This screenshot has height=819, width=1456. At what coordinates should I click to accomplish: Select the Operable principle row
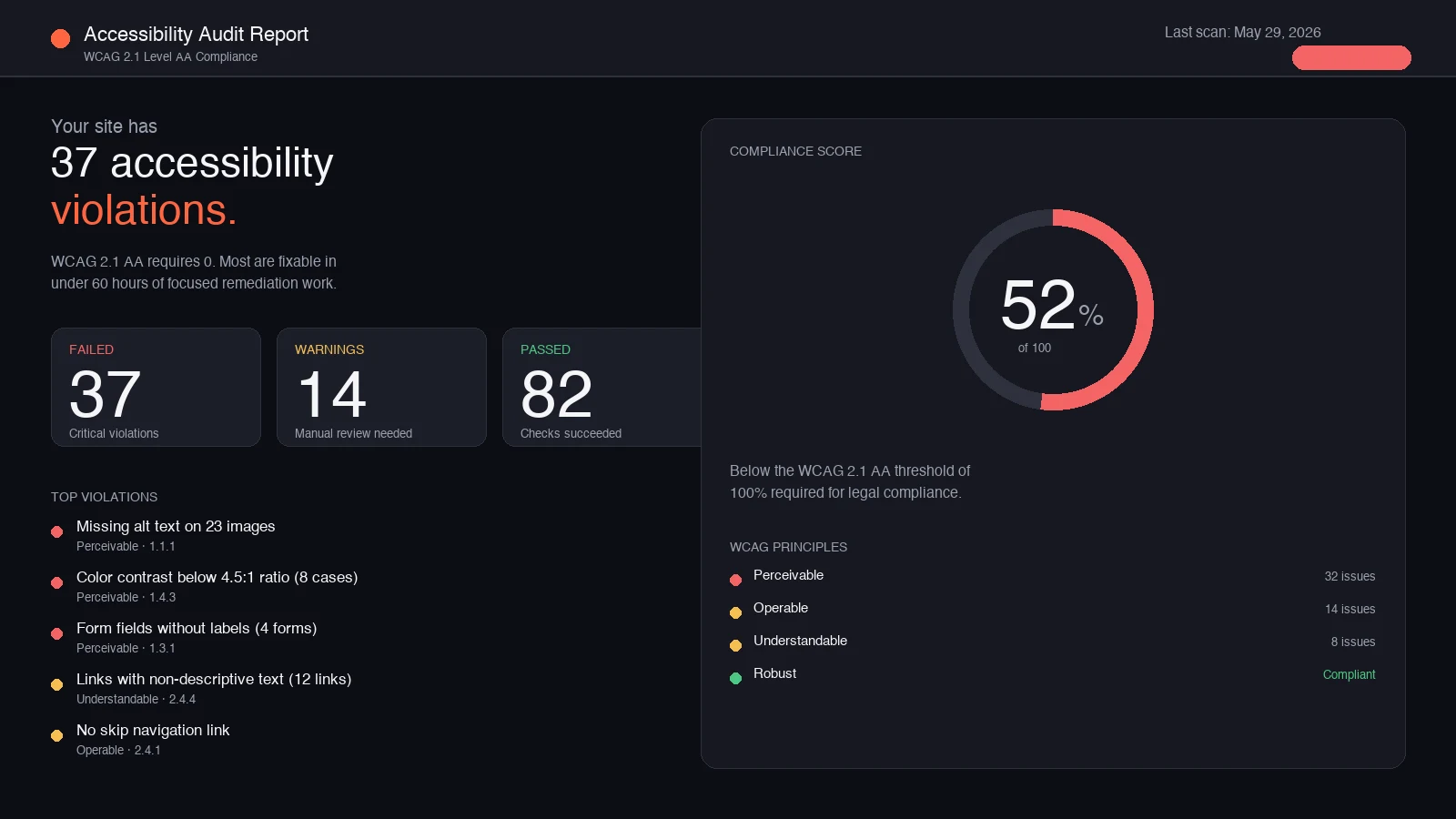[1053, 609]
